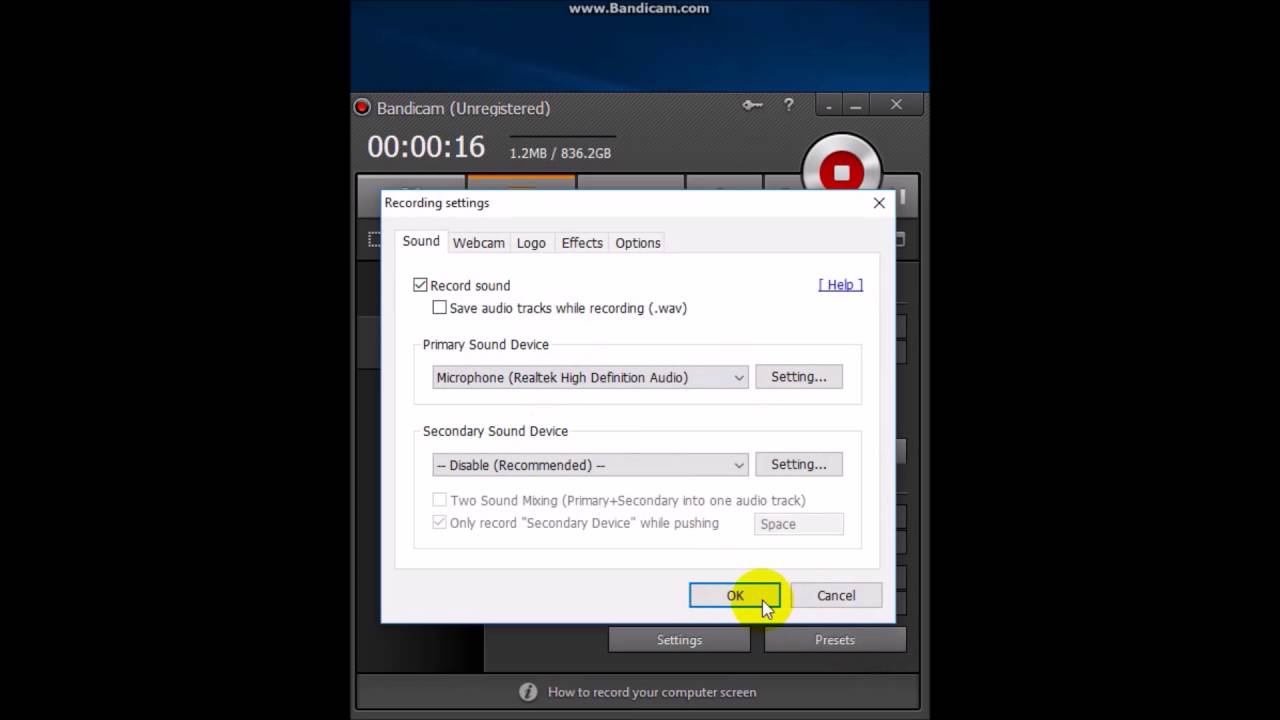This screenshot has width=1280, height=720.
Task: Open the Secondary Sound Device dropdown
Action: pyautogui.click(x=590, y=465)
